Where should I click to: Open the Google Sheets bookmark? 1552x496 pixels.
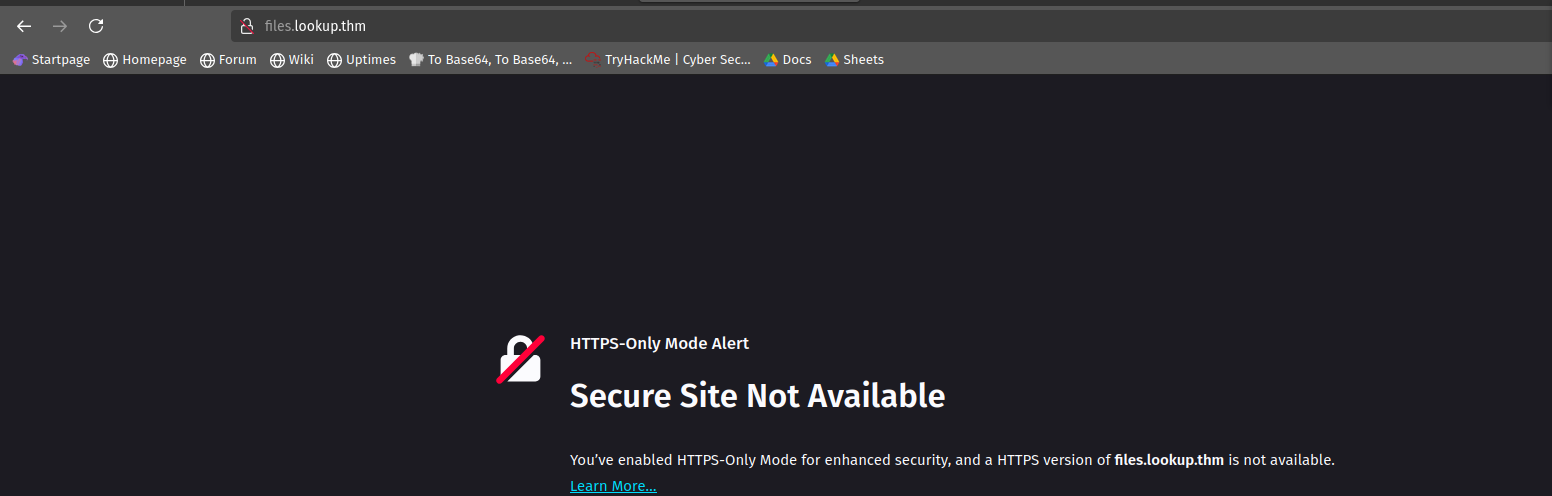[854, 60]
